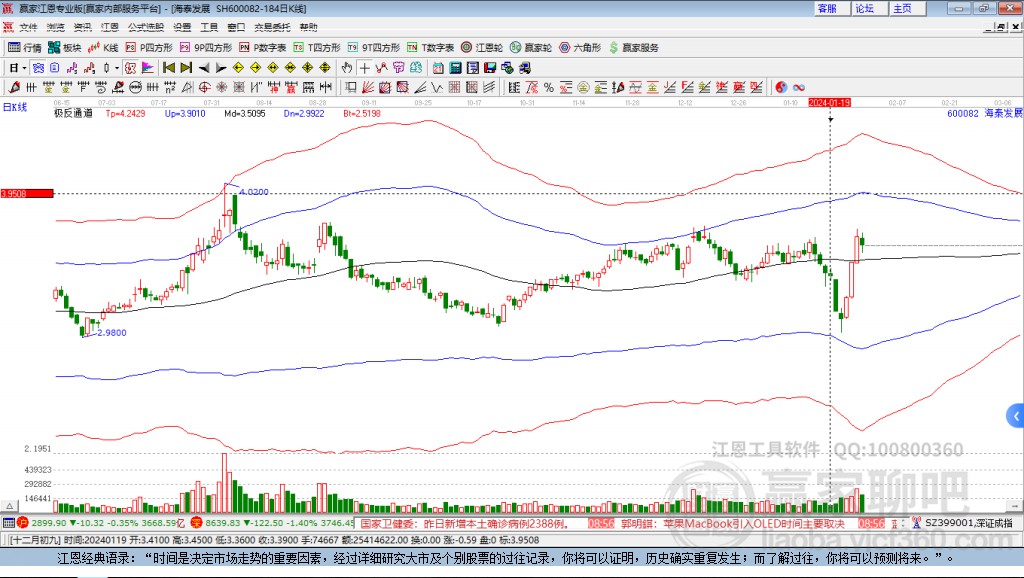Open the 板块 sector view
1024x578 pixels.
[65, 48]
